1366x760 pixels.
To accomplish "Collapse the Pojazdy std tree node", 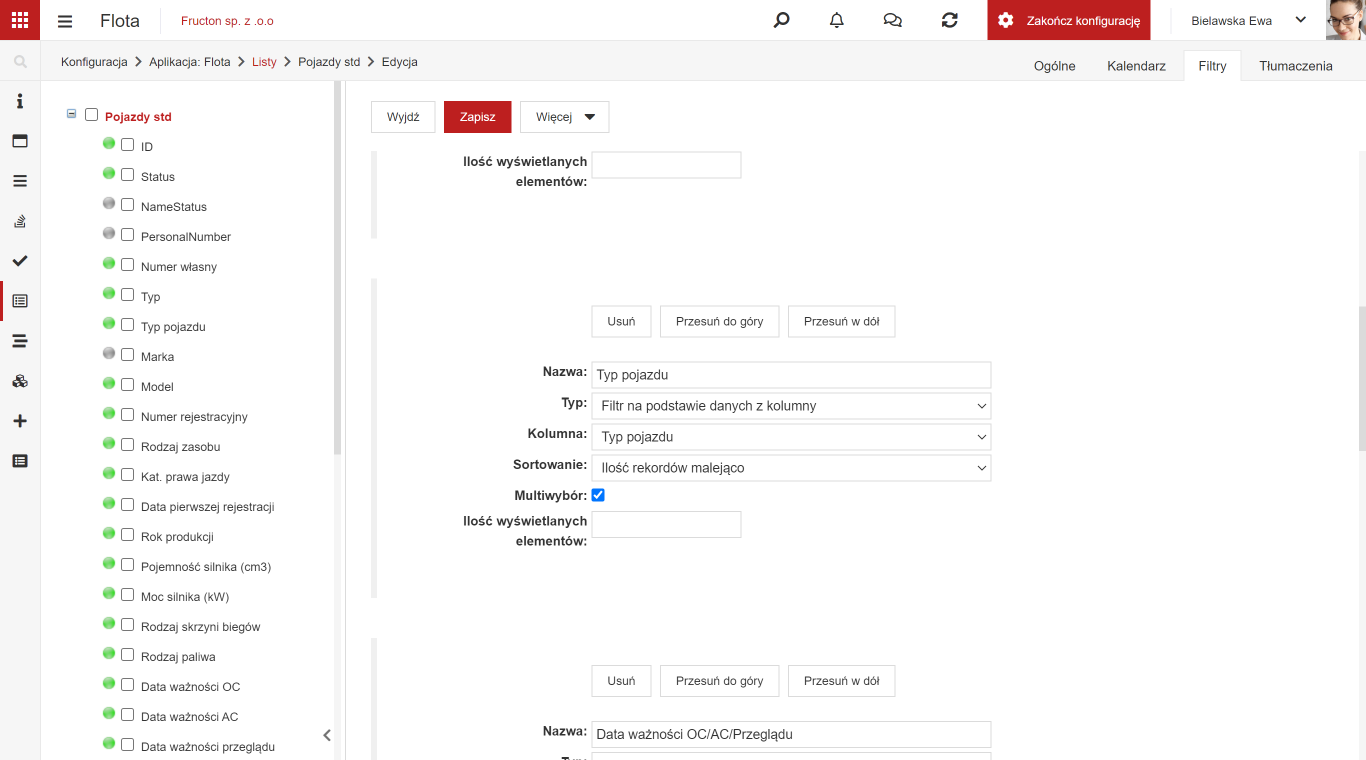I will pyautogui.click(x=71, y=114).
